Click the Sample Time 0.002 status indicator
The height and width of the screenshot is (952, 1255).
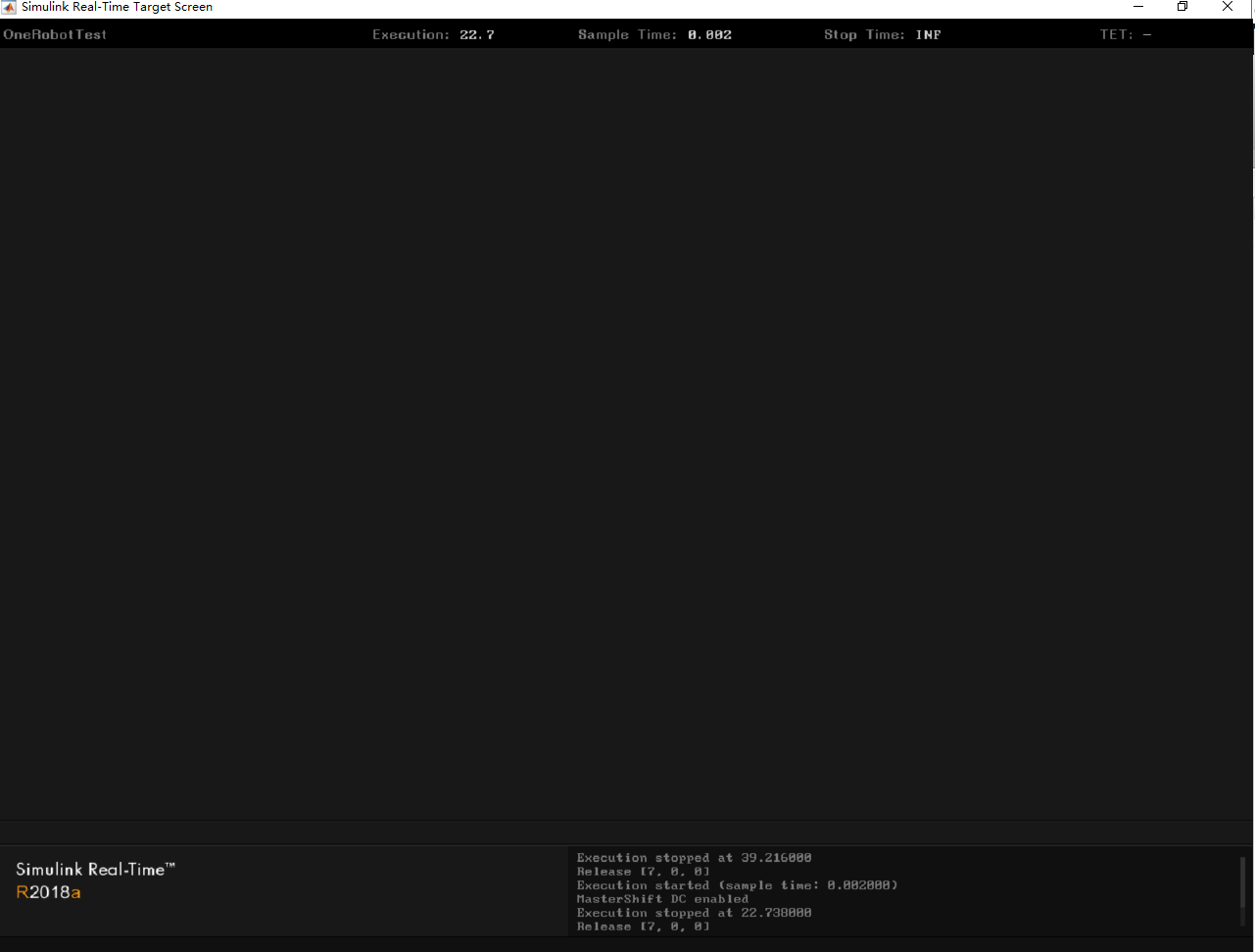(x=654, y=34)
